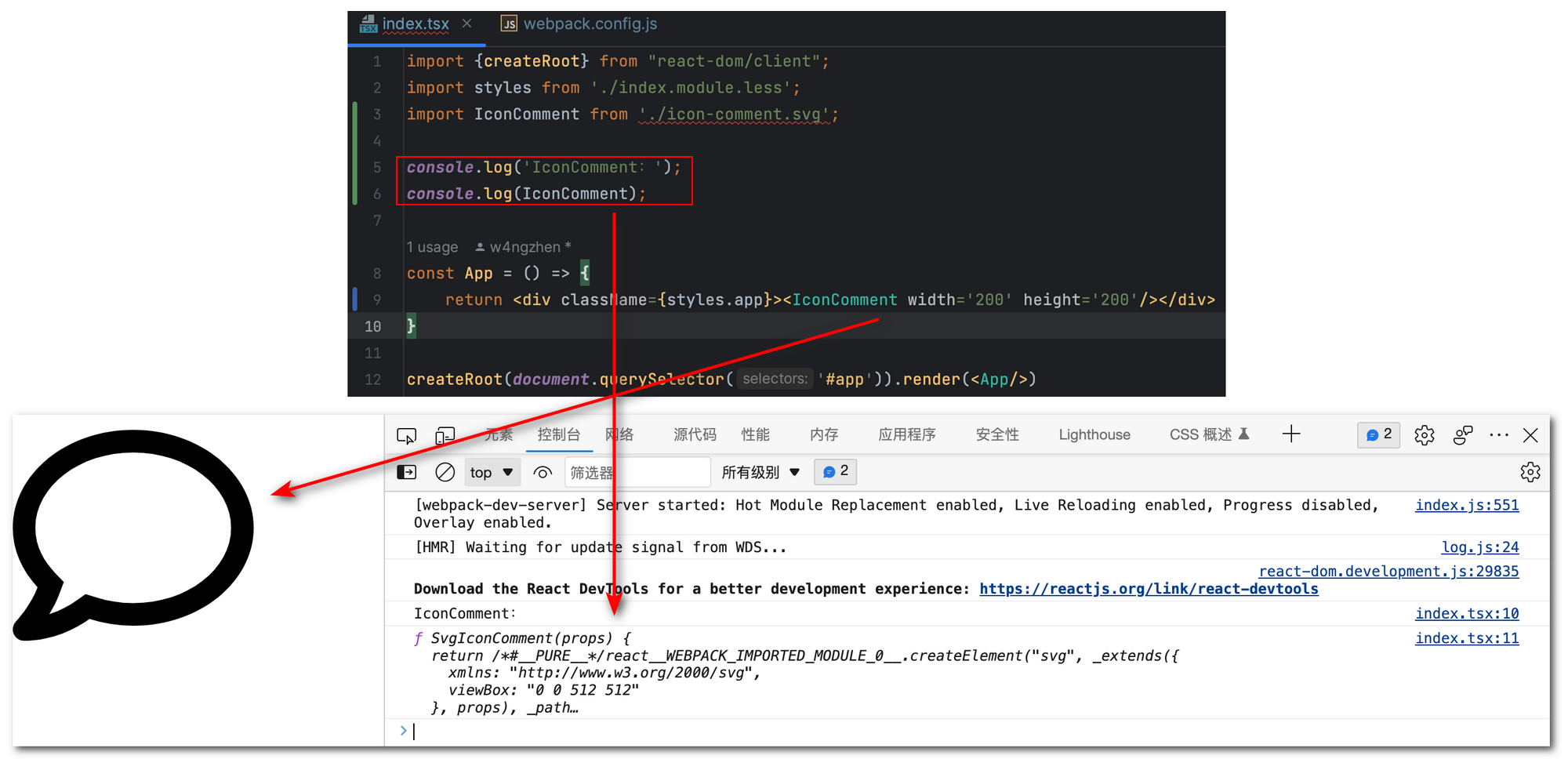The height and width of the screenshot is (759, 1568).
Task: Click the rendered speech bubble SVG icon
Action: (133, 535)
